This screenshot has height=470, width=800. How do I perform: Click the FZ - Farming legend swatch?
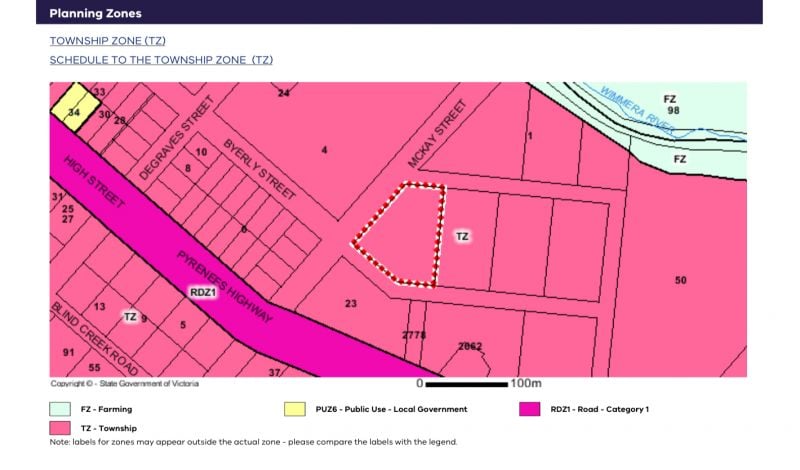click(60, 409)
